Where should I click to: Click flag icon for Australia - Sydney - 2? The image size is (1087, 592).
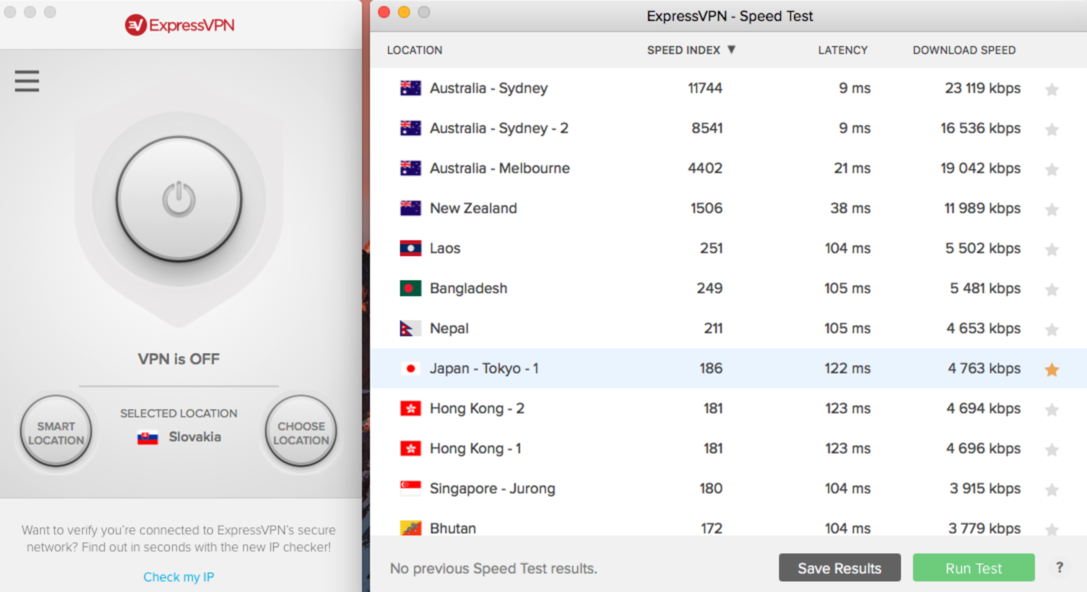click(410, 128)
